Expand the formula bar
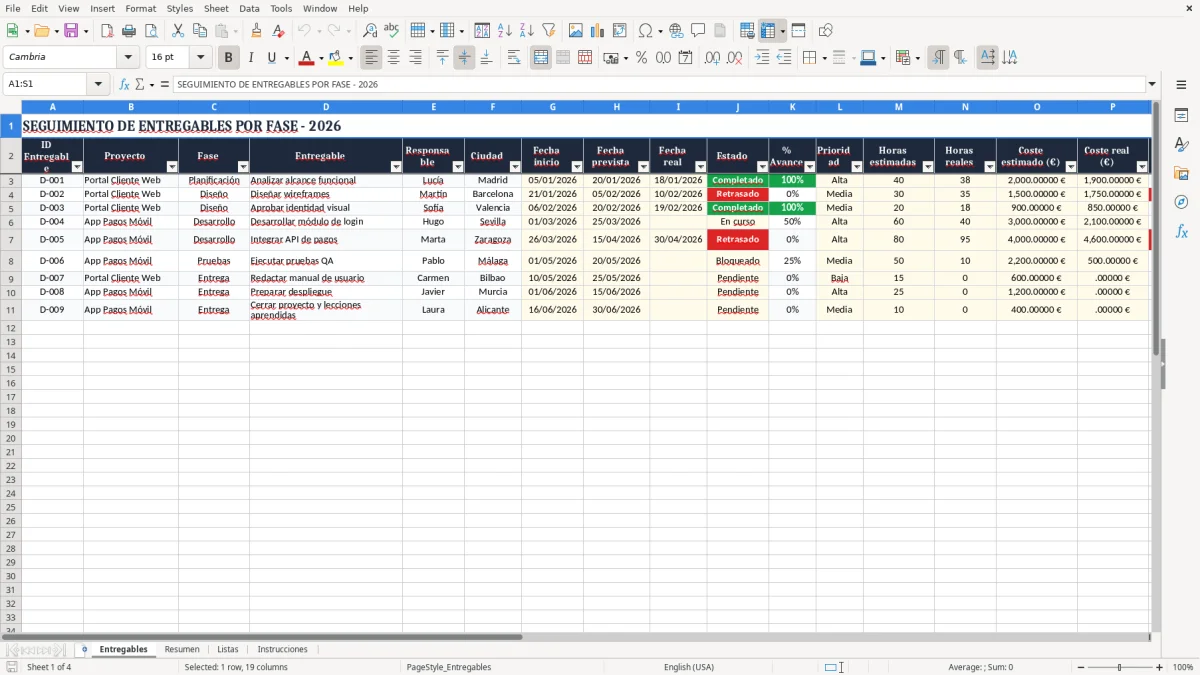This screenshot has height=675, width=1200. tap(1152, 84)
